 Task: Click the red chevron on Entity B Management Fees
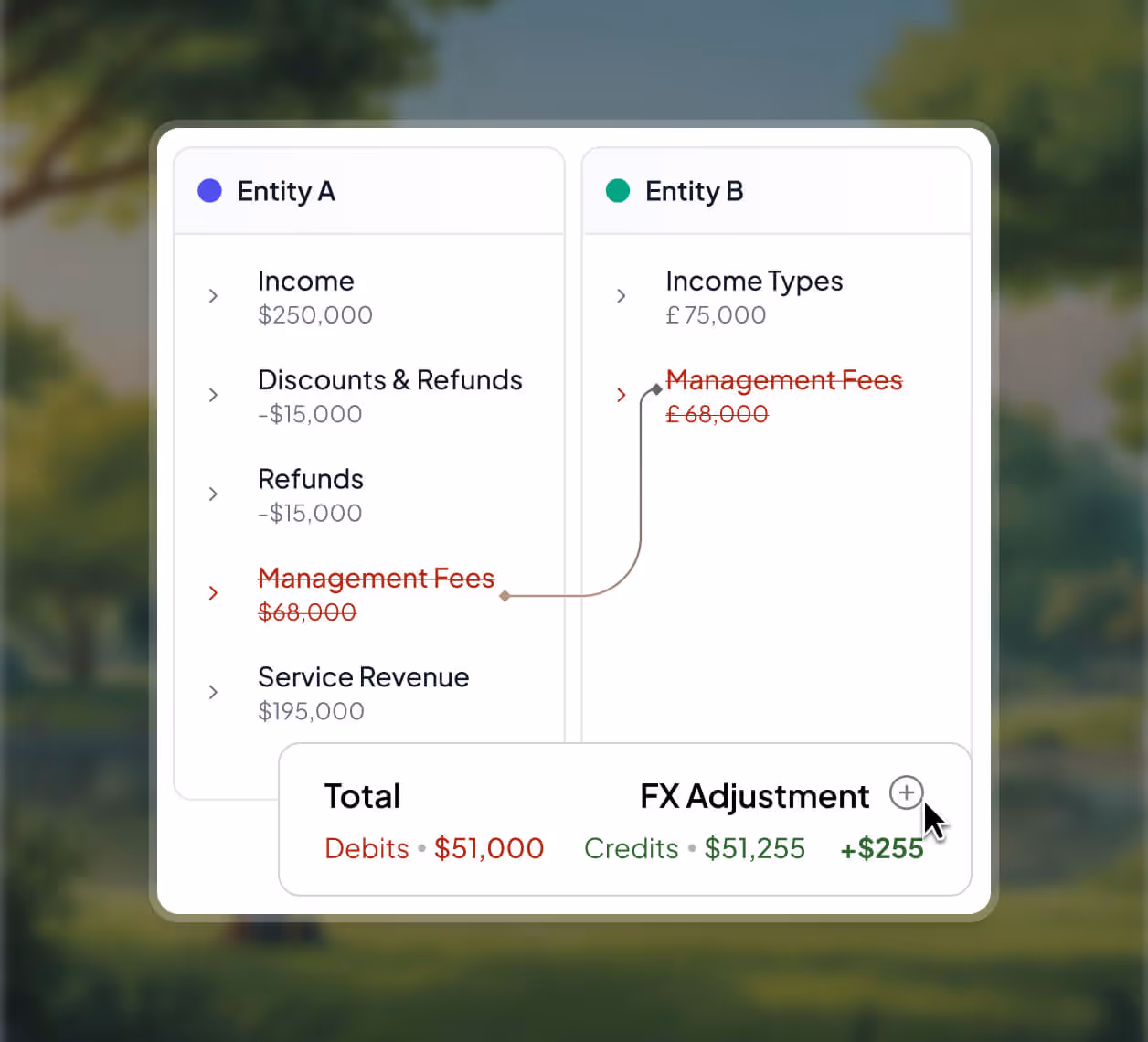coord(622,395)
